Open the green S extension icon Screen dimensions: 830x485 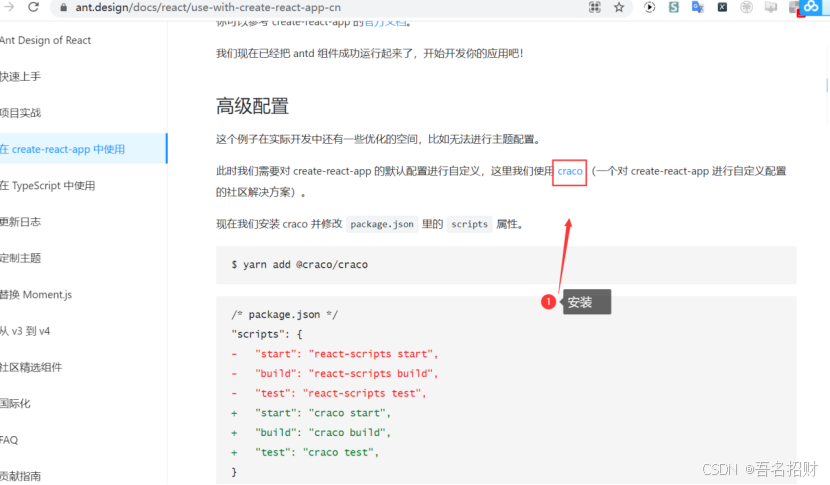pos(674,7)
